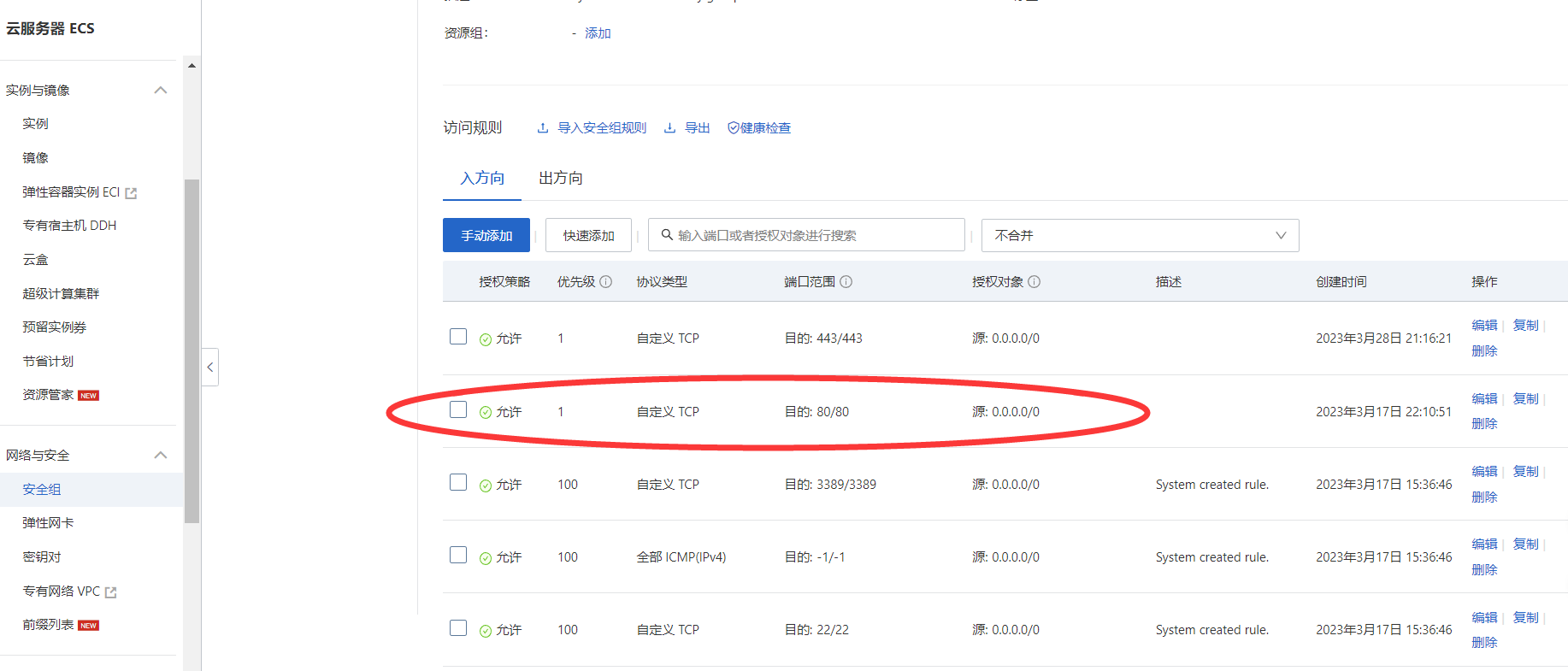
Task: Click the sidebar vertical scrollbar
Action: coord(192,350)
